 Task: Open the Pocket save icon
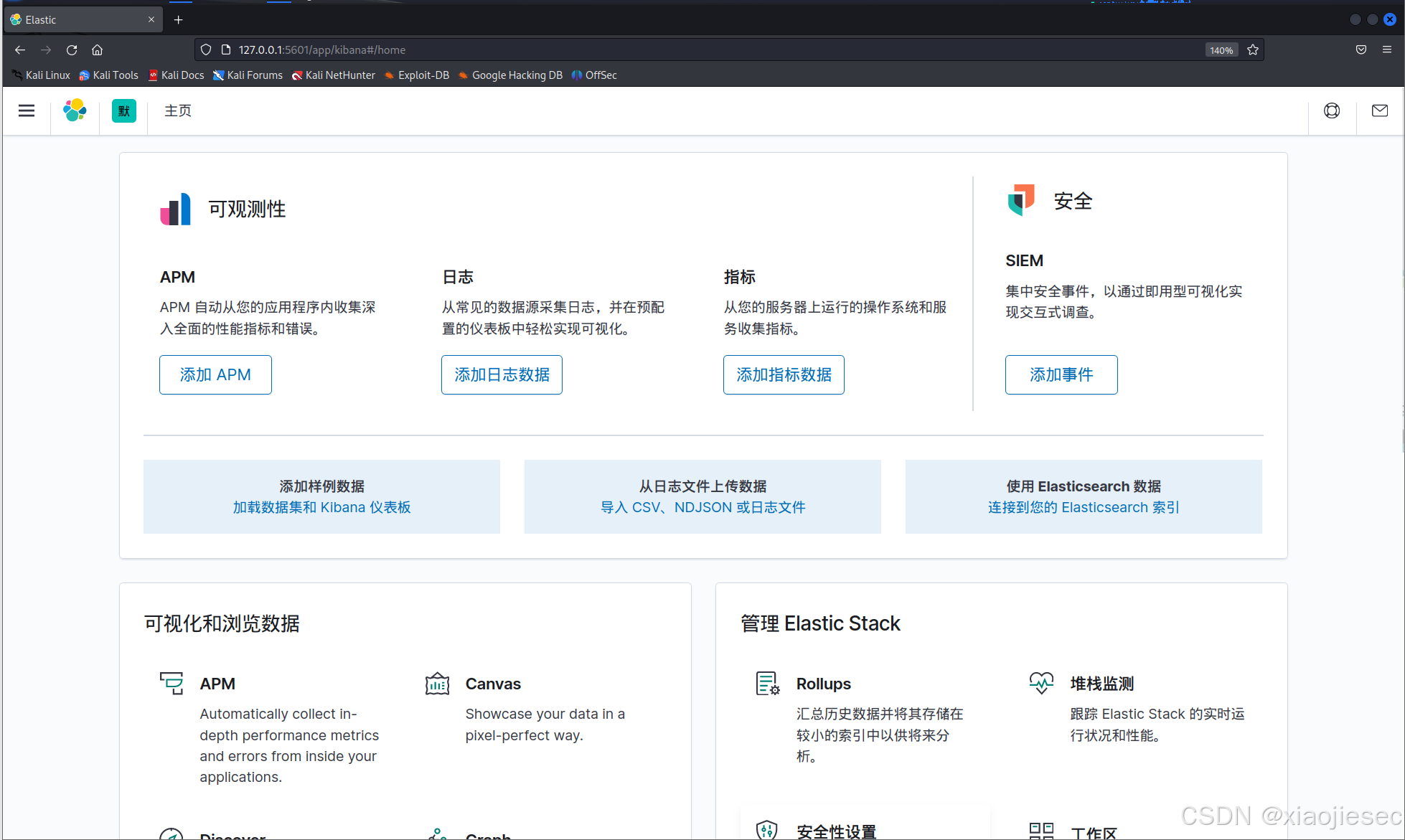coord(1361,49)
